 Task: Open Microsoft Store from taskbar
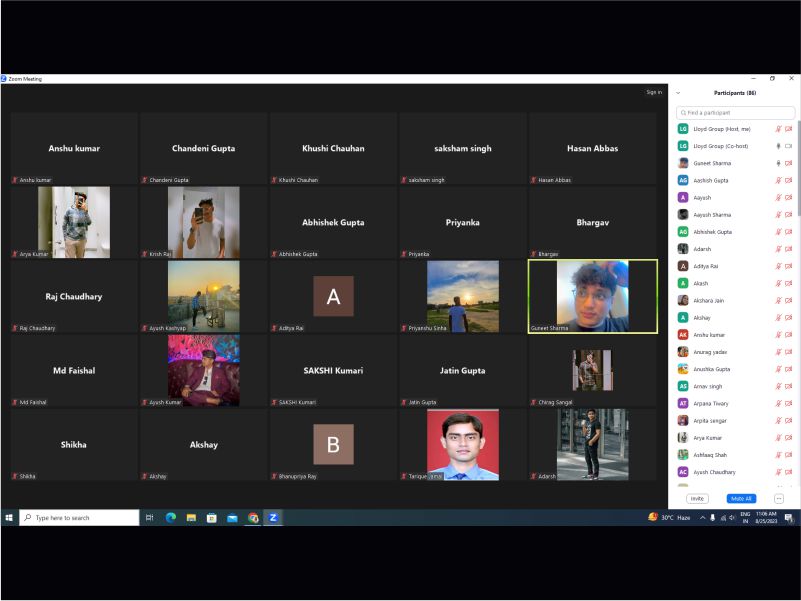[x=211, y=518]
